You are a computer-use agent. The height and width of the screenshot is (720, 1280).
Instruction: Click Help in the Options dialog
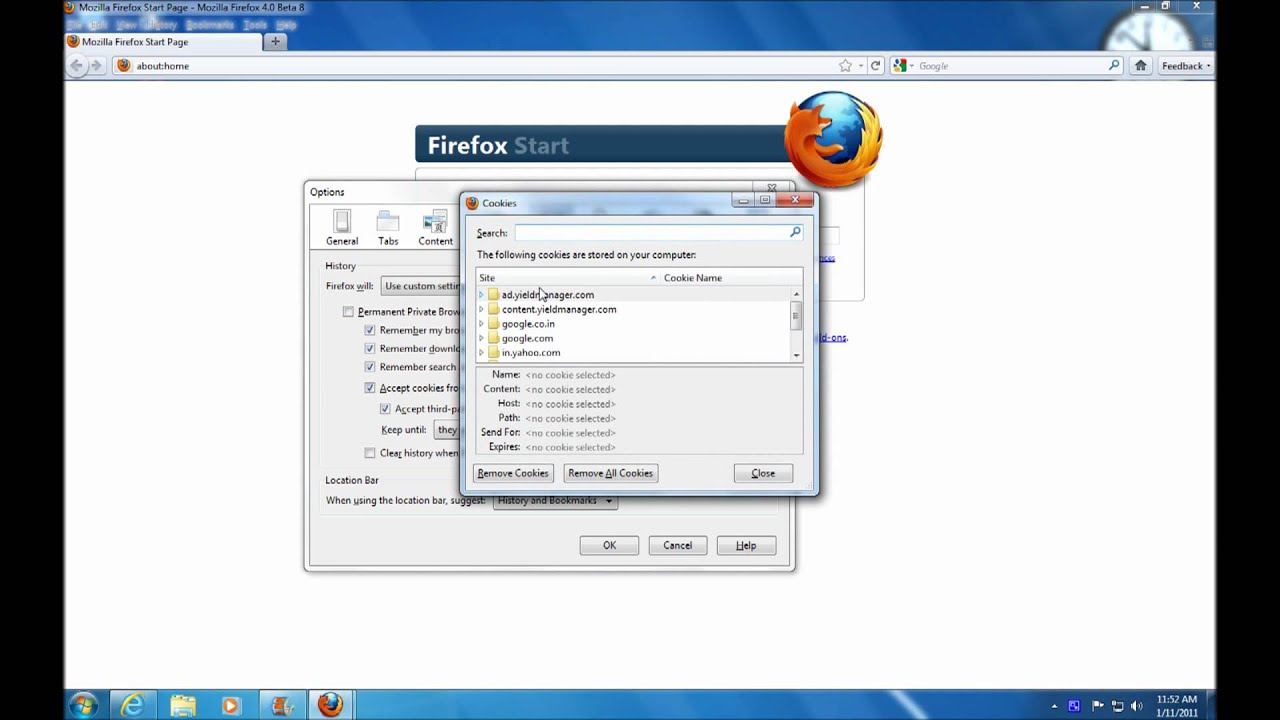pyautogui.click(x=746, y=545)
